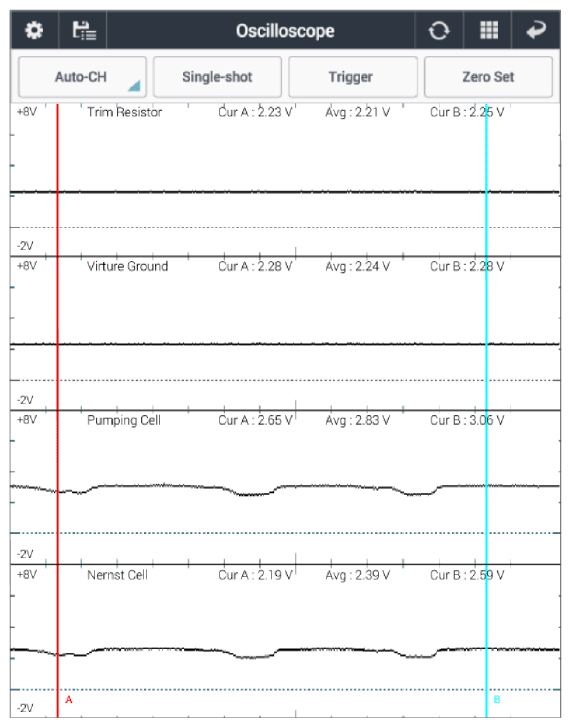This screenshot has height=727, width=571.
Task: Click Virture Ground Cur A 2.28 V value
Action: coord(255,266)
